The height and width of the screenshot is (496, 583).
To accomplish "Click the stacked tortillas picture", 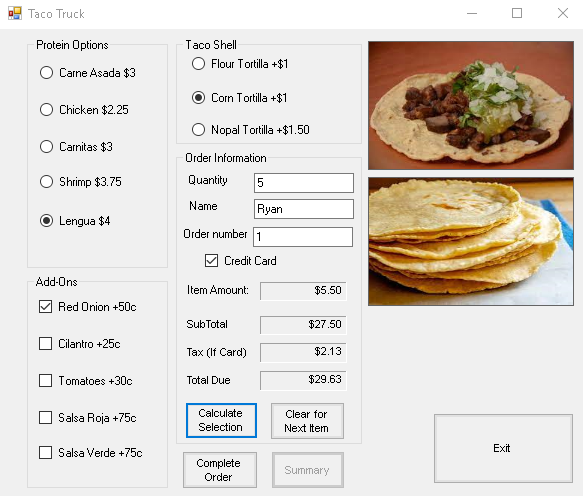I will point(471,242).
